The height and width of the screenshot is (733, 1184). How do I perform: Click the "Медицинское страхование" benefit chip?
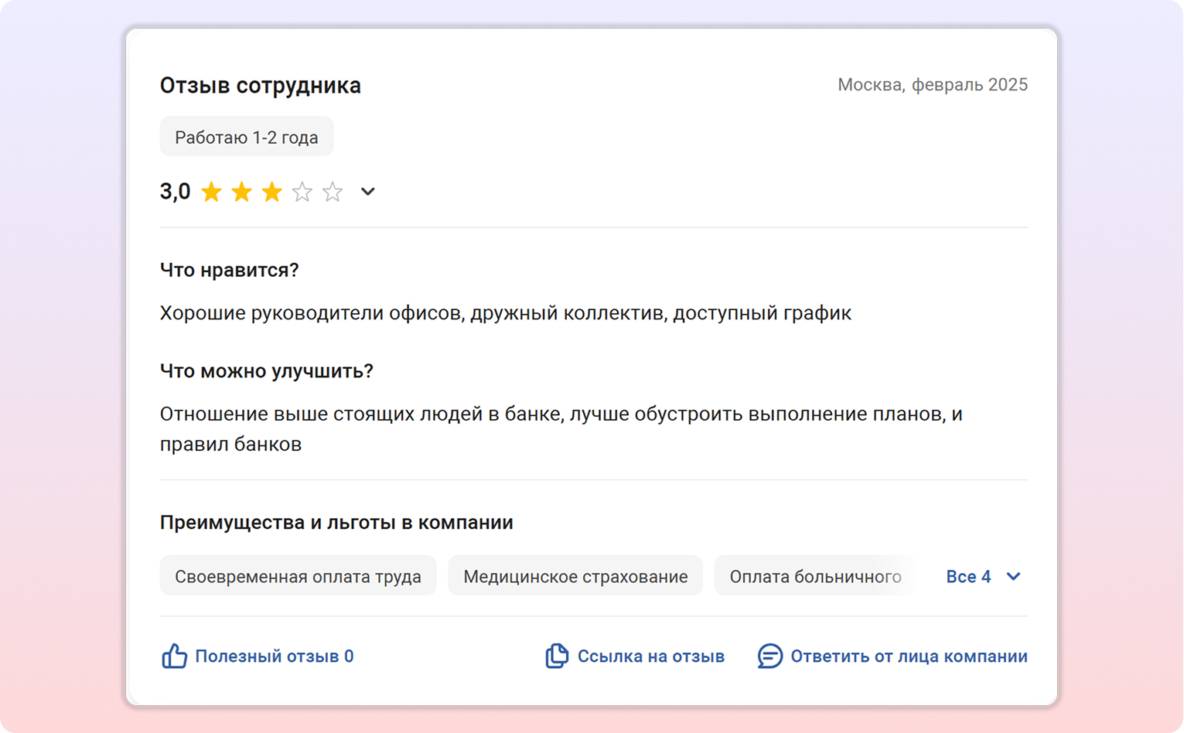coord(575,577)
